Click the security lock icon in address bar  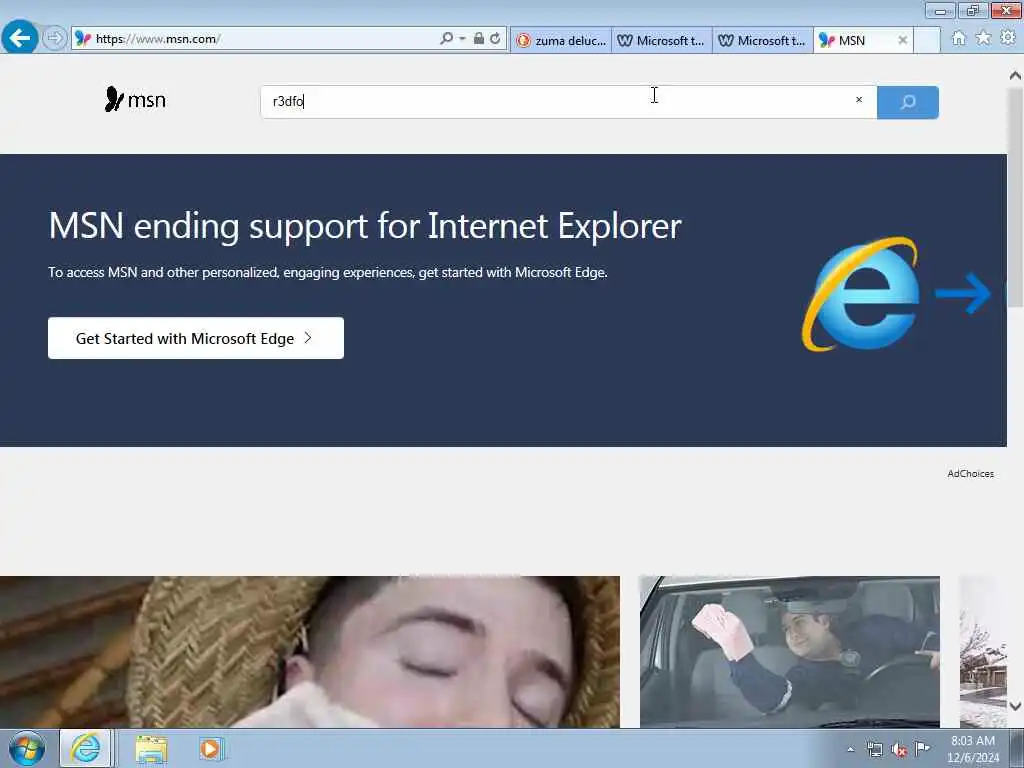479,39
